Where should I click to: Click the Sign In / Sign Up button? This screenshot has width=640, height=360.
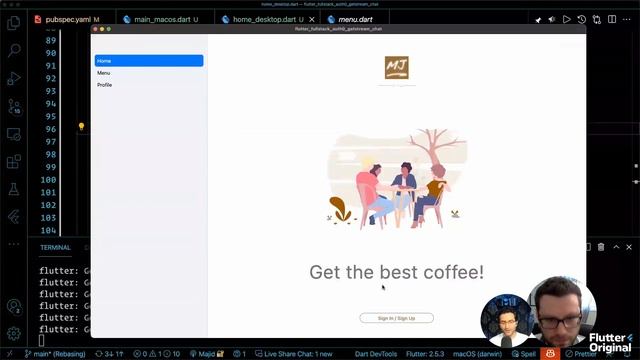pos(396,318)
